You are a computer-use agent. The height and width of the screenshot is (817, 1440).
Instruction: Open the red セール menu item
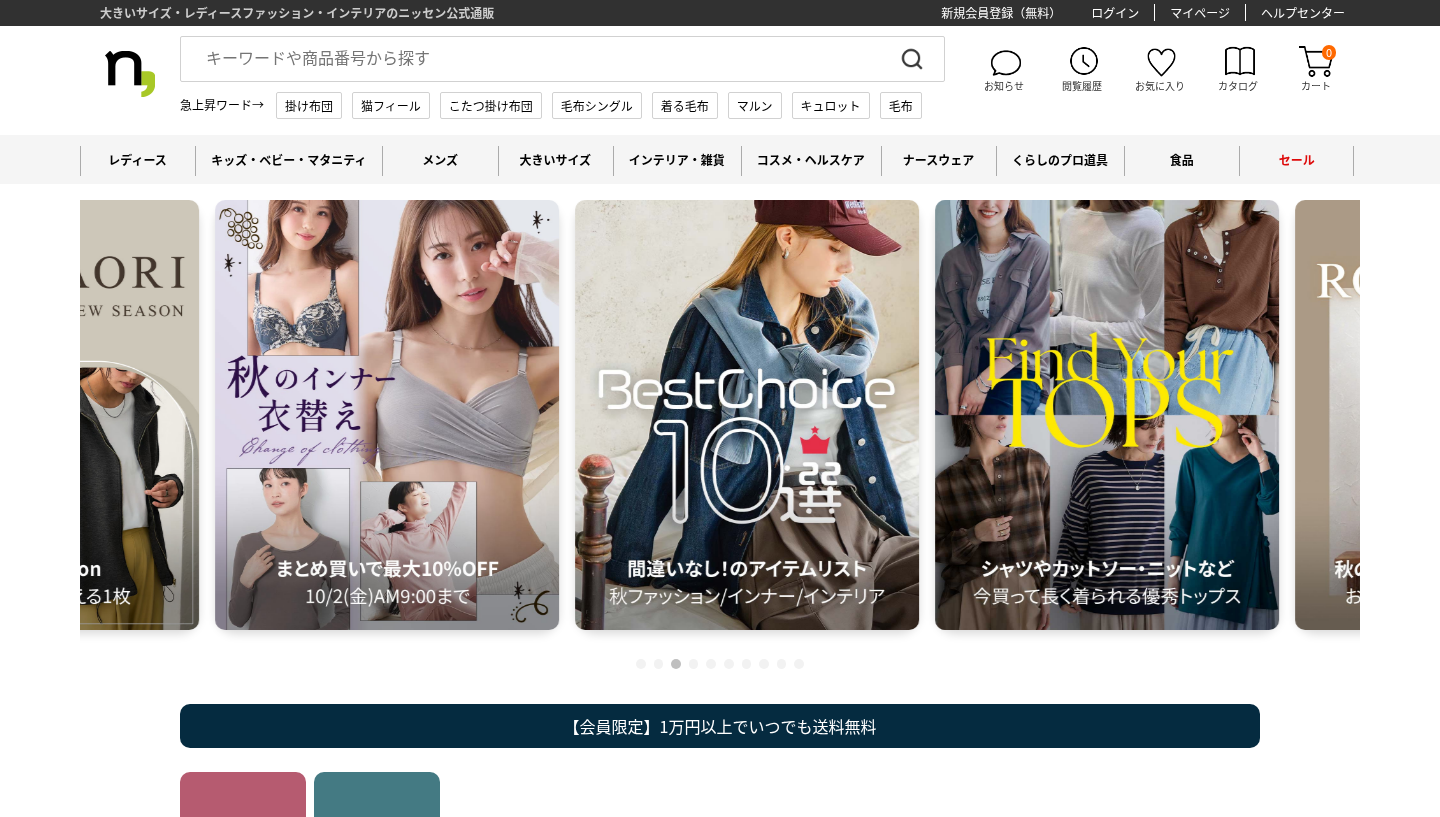click(1296, 160)
